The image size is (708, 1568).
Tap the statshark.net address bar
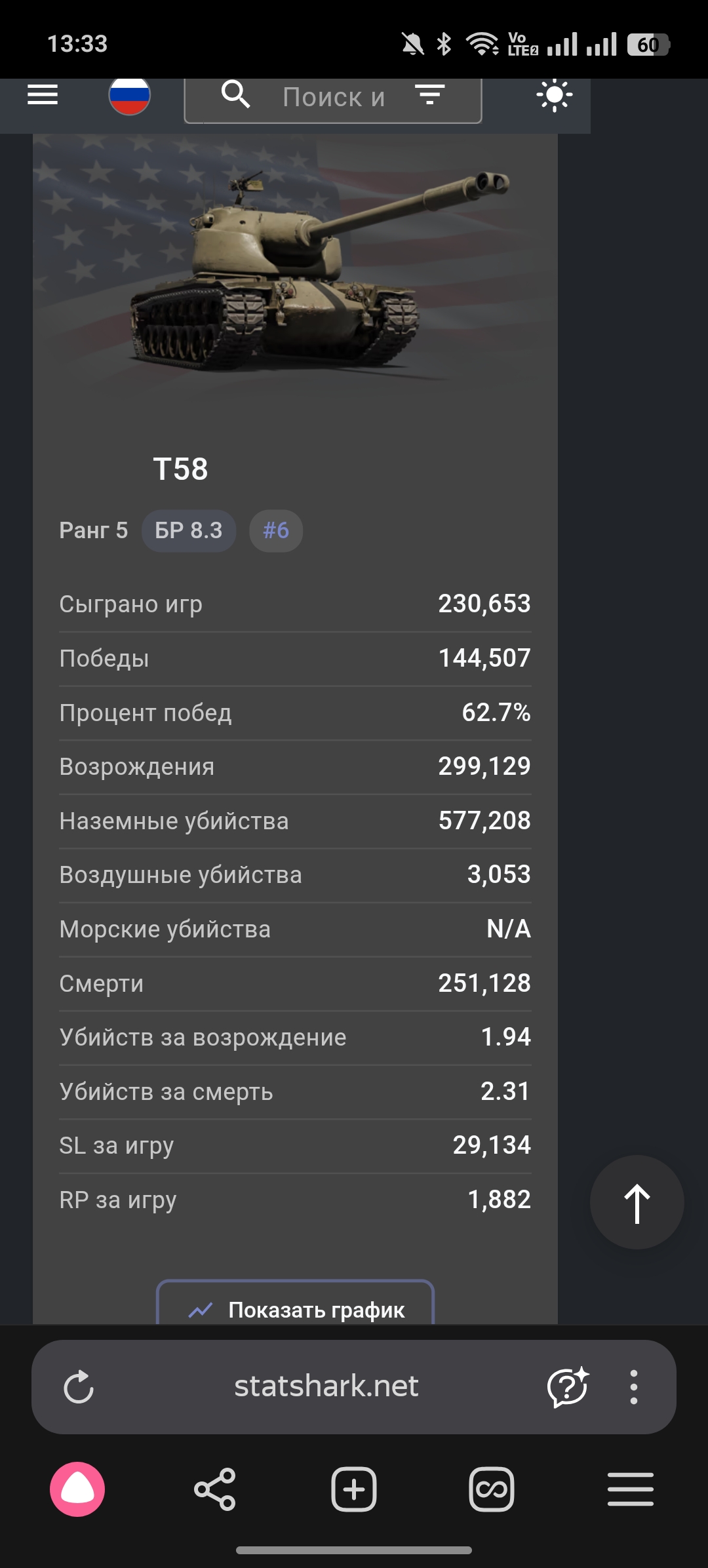click(326, 1386)
